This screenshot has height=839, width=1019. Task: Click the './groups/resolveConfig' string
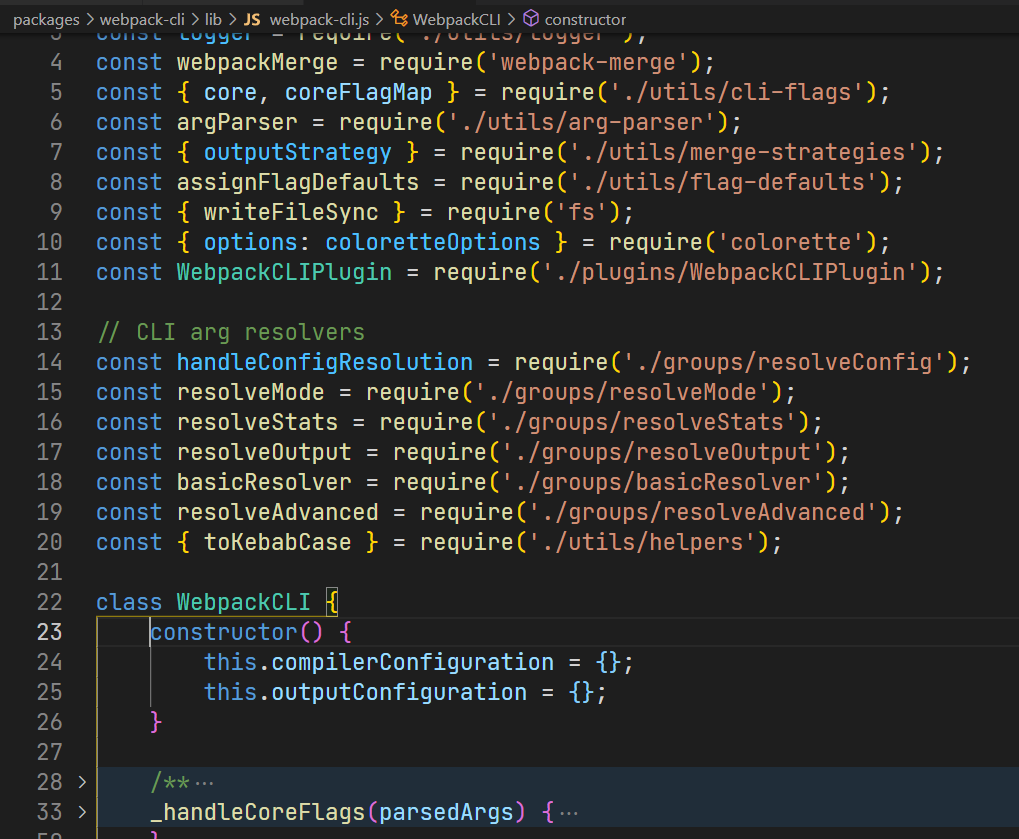pyautogui.click(x=784, y=362)
